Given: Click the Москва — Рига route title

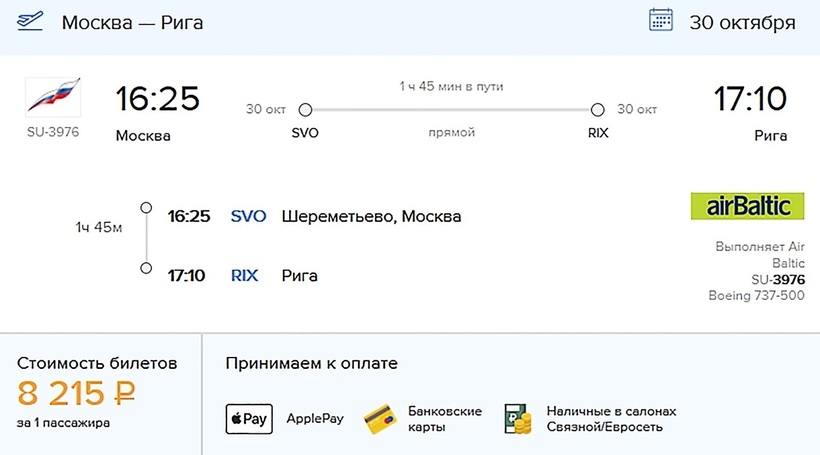Looking at the screenshot, I should coord(132,22).
